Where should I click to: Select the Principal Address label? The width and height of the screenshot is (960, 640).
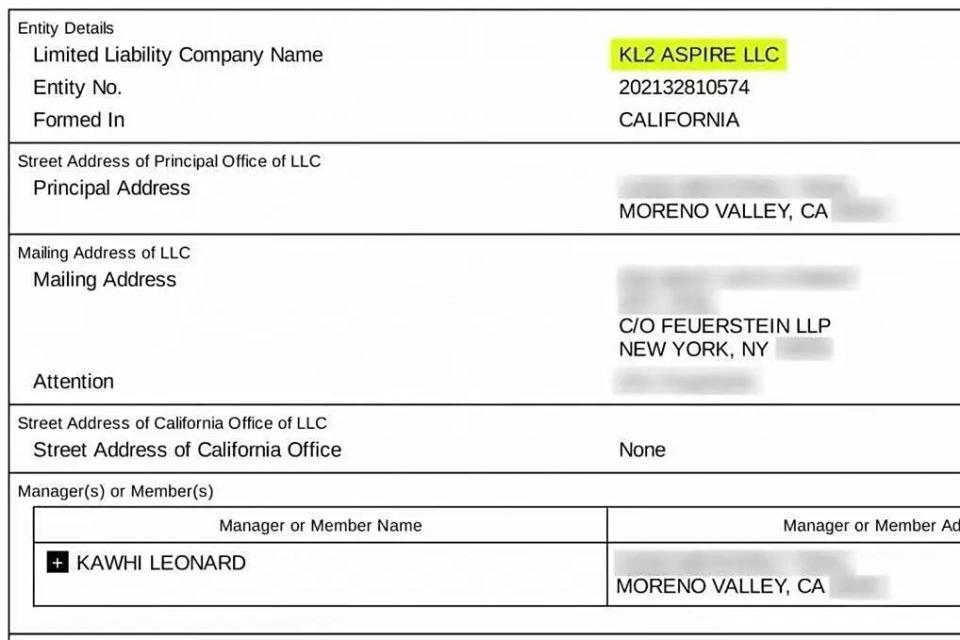(x=111, y=188)
